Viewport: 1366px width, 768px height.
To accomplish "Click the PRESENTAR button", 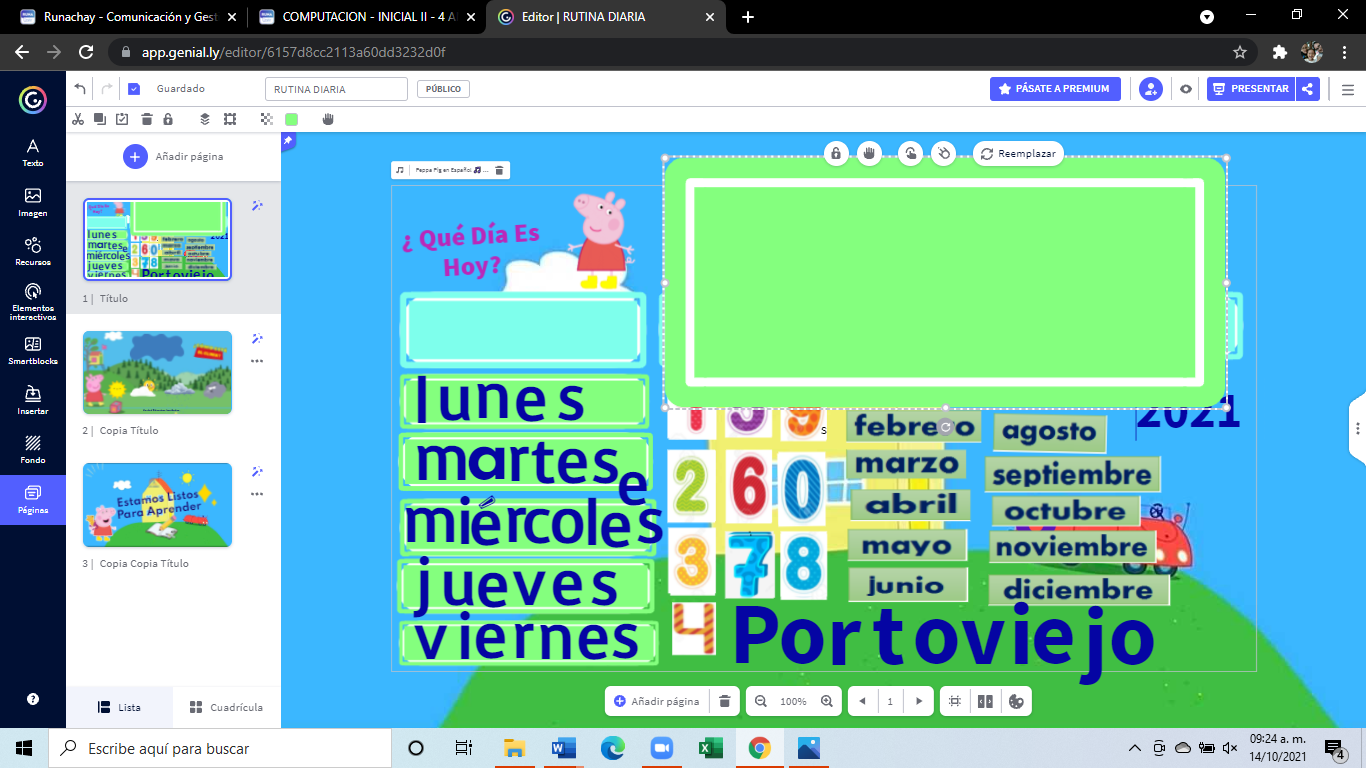I will 1250,89.
